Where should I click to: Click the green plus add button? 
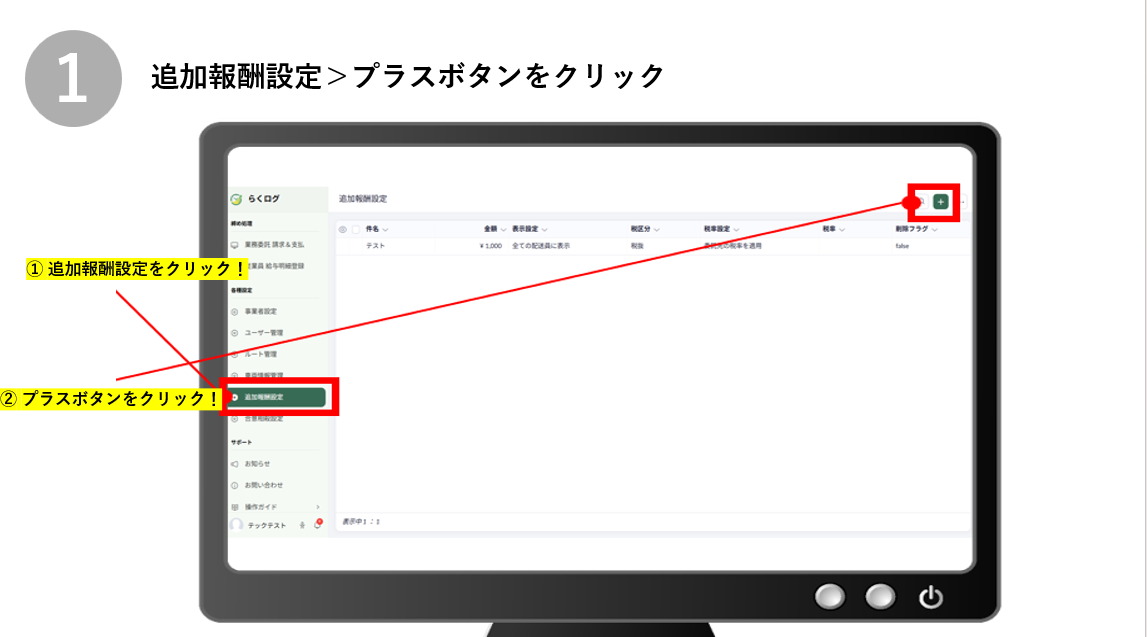pyautogui.click(x=940, y=202)
